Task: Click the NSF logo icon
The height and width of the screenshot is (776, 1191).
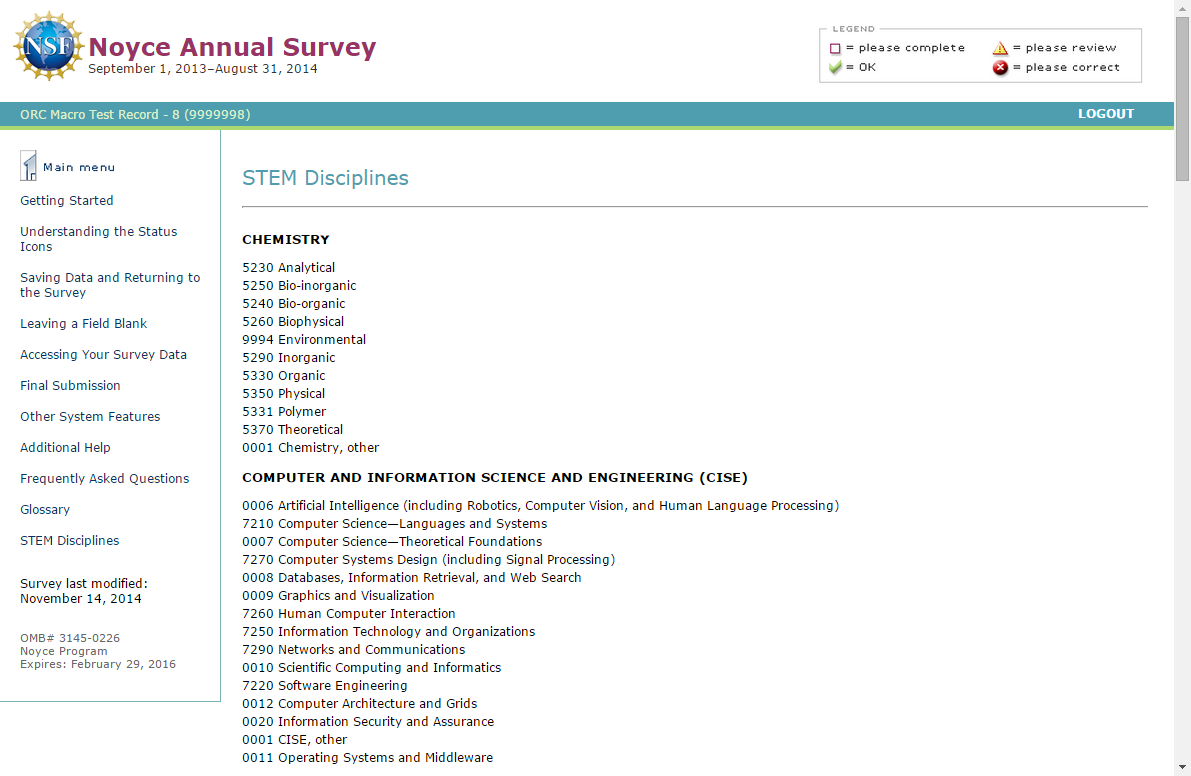Action: click(x=48, y=47)
